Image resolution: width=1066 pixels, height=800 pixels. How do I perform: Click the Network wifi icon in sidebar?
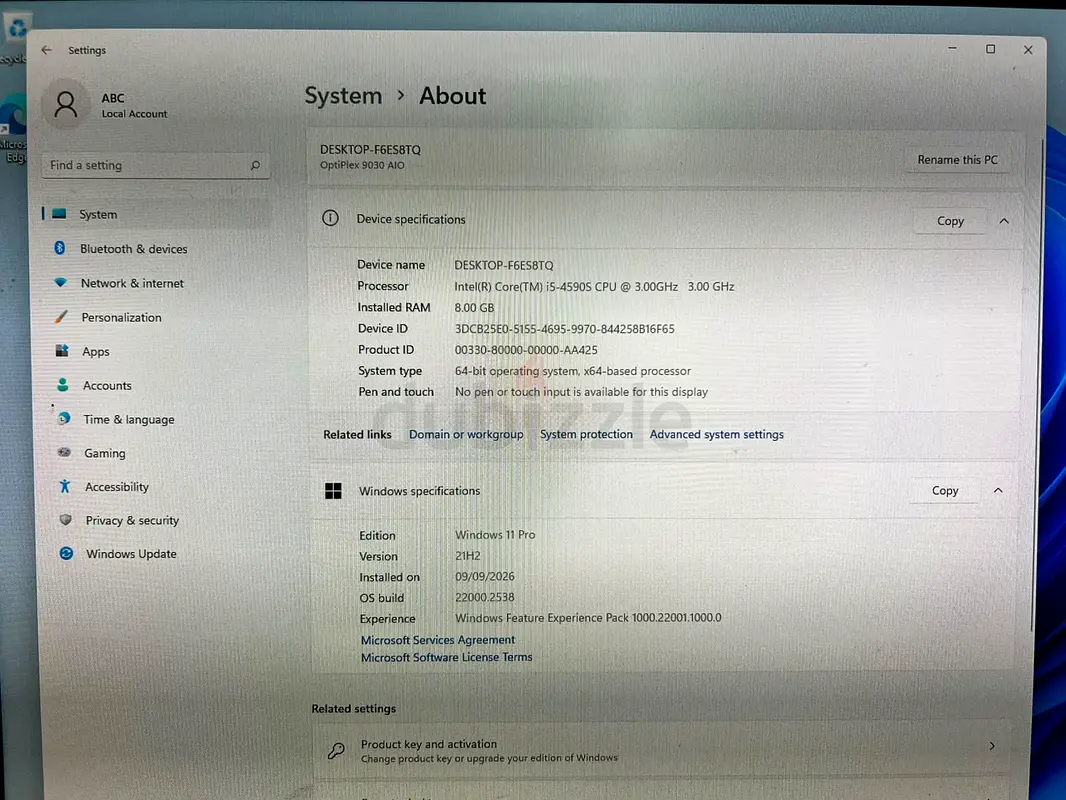61,282
